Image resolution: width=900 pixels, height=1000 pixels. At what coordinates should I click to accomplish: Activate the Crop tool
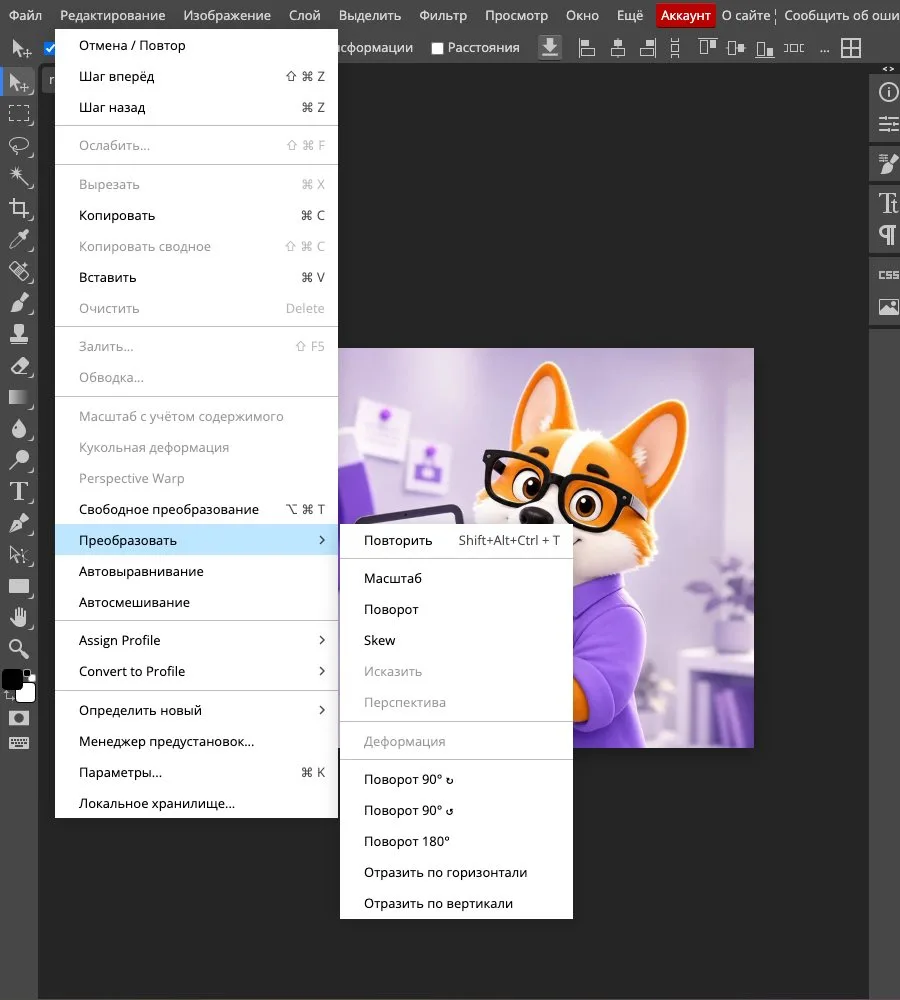[x=19, y=208]
